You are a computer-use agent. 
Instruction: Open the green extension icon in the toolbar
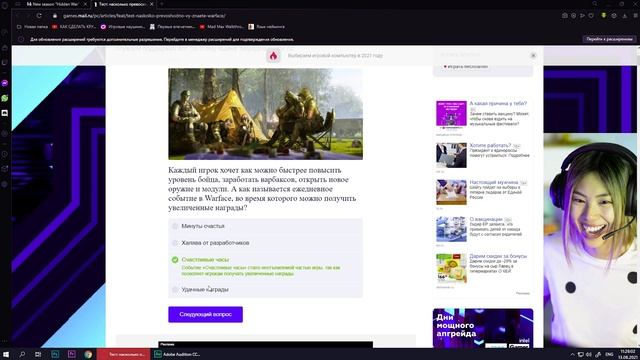coord(604,16)
